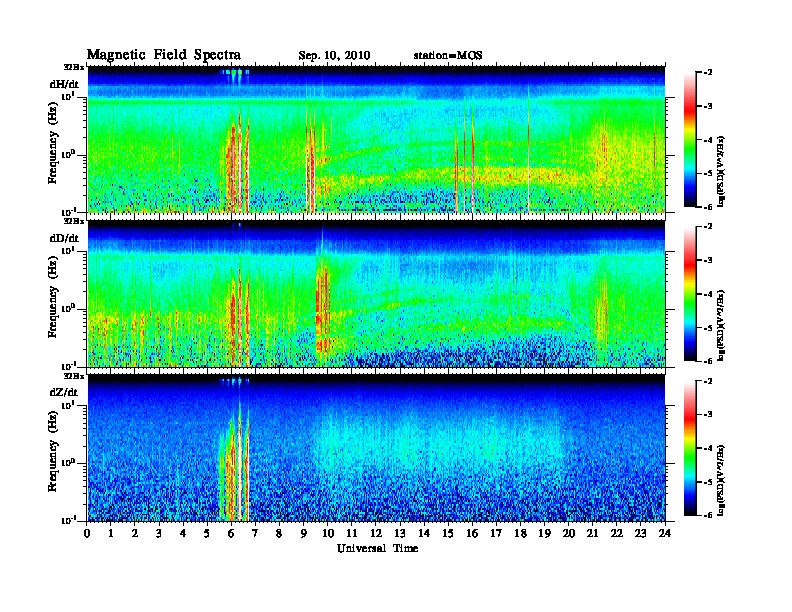Screen dimensions: 792x612
Task: Click inside the dZ/dt spectrogram plot
Action: tap(376, 448)
